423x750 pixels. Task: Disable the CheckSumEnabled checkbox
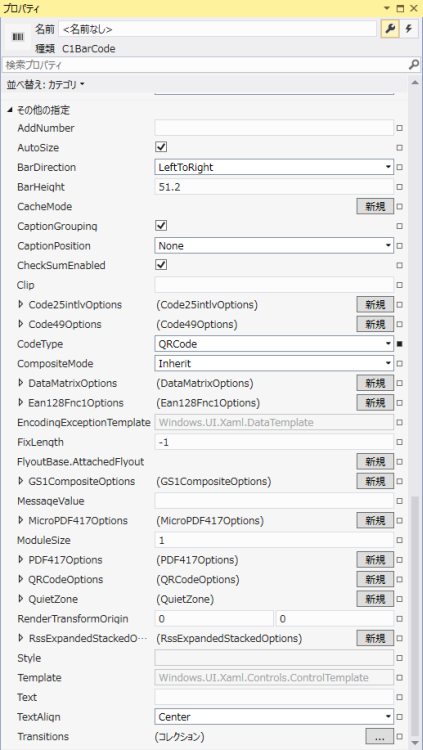162,265
